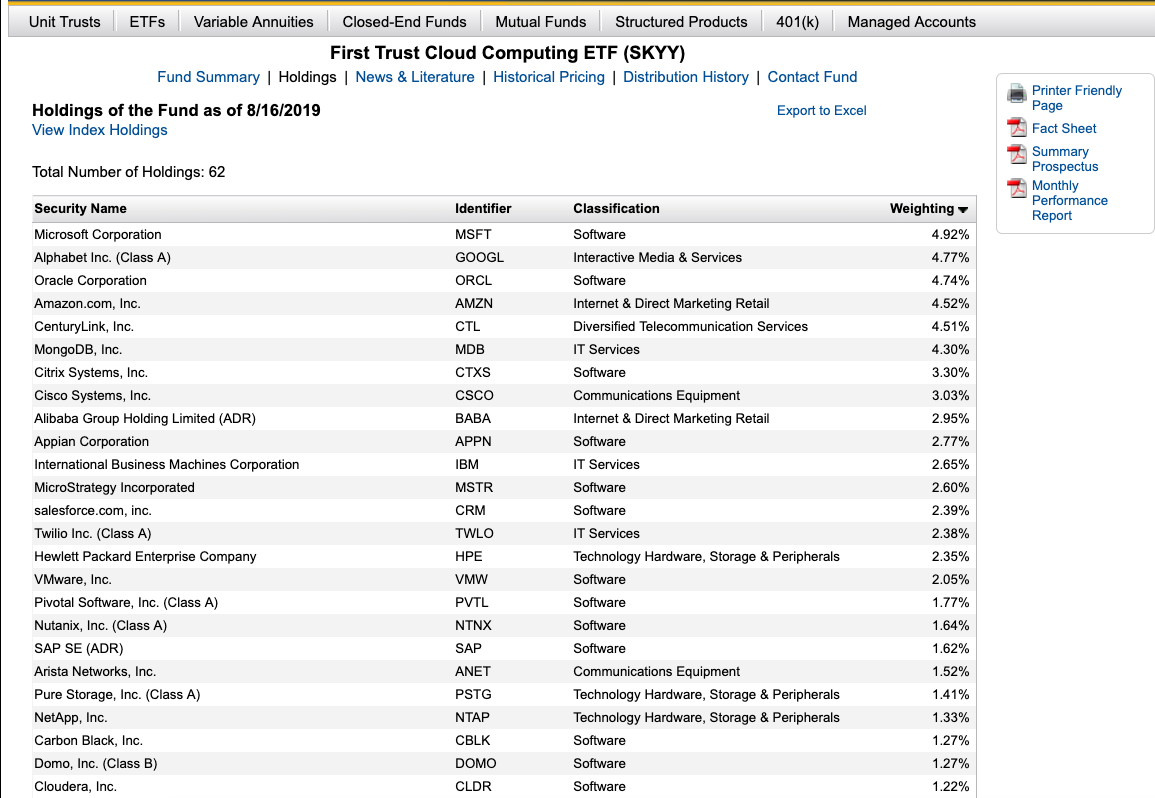Screen dimensions: 1155x798
Task: Open the Fund Summary link
Action: [x=208, y=77]
